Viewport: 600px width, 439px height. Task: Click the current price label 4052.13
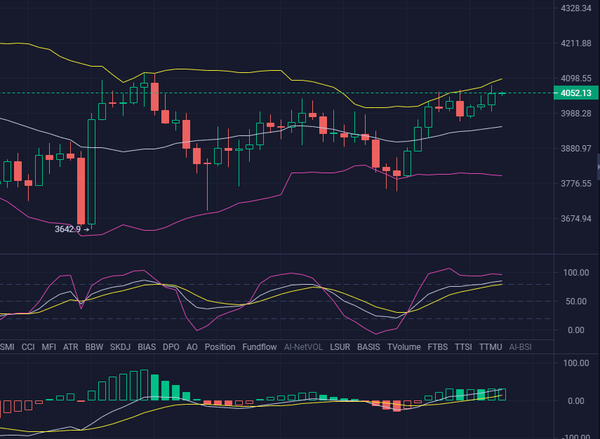(576, 93)
